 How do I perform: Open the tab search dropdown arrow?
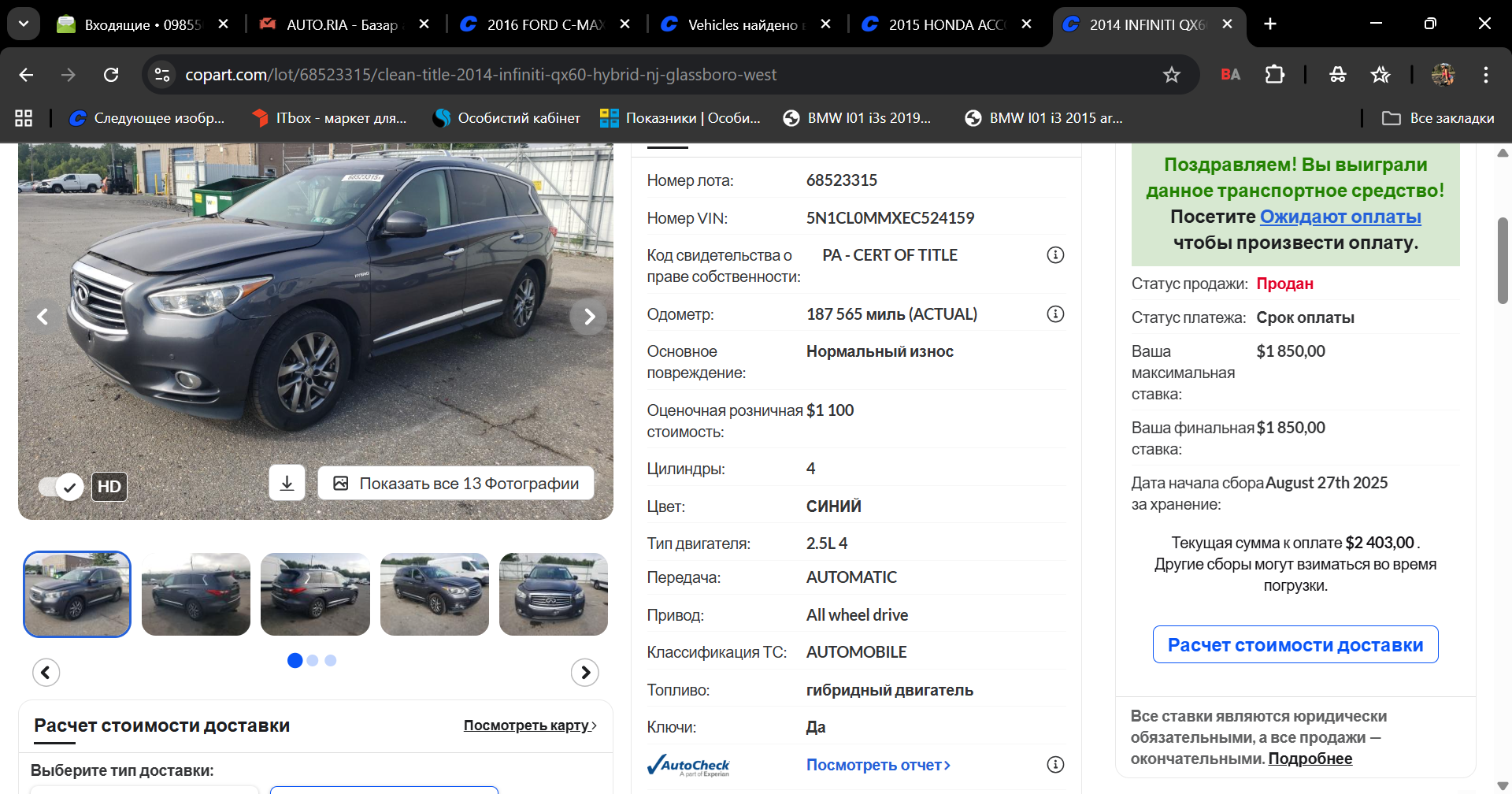[24, 24]
